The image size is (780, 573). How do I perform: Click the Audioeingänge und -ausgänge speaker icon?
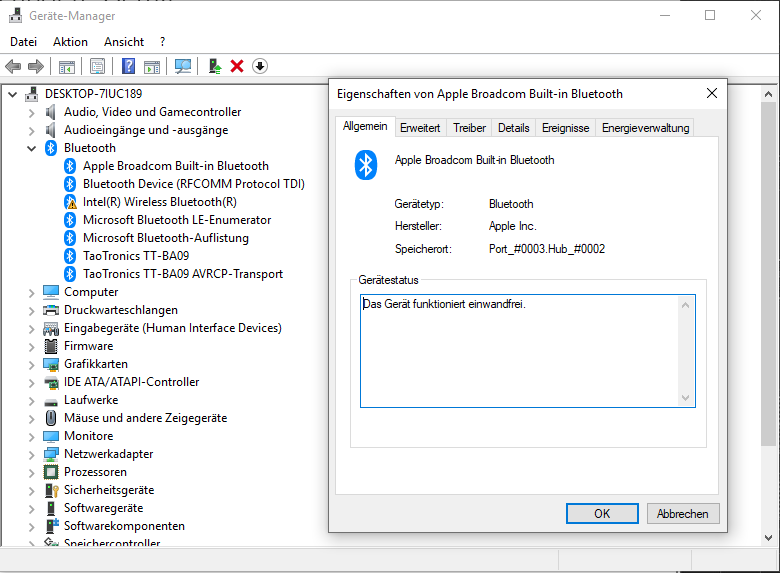point(50,130)
